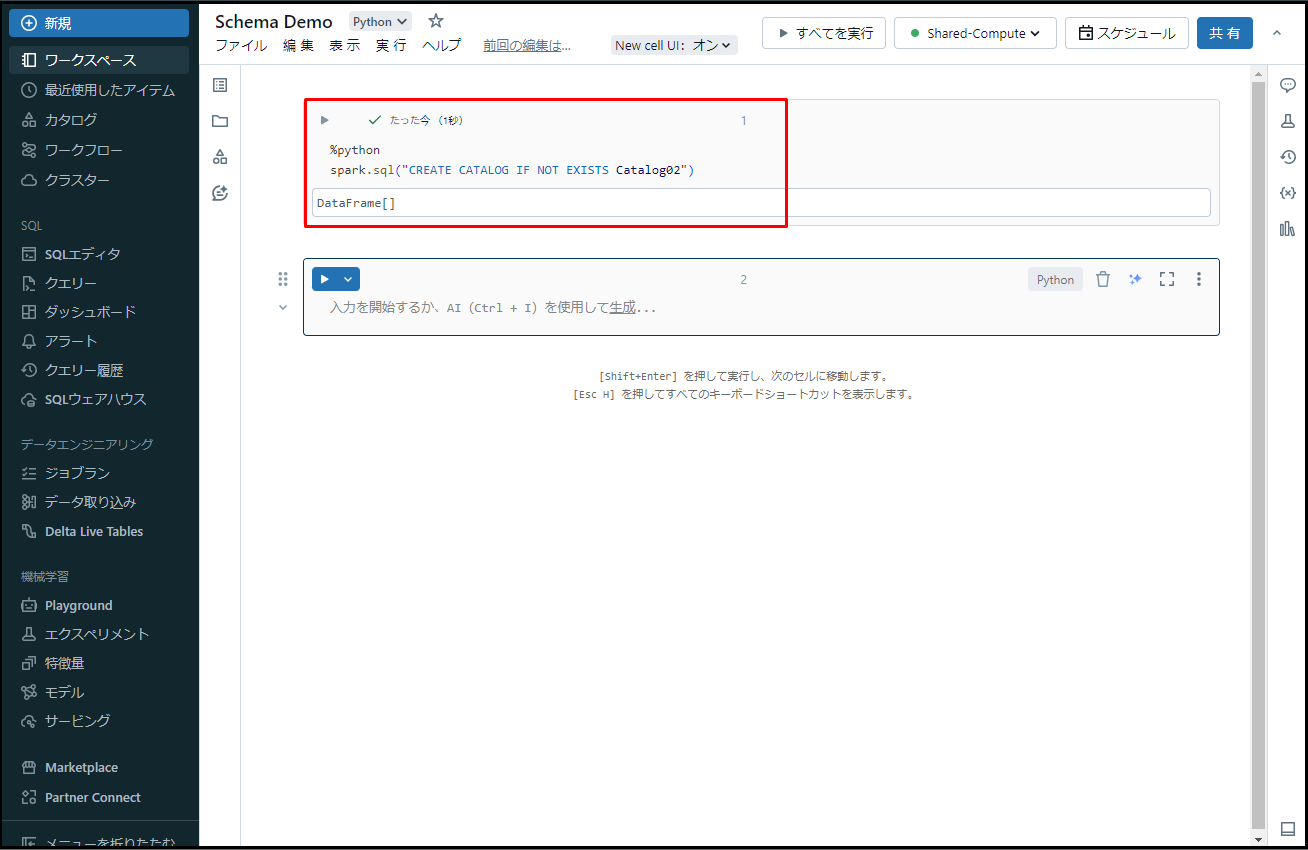The height and width of the screenshot is (850, 1308).
Task: Click the ワークフロー sidebar icon
Action: point(29,150)
